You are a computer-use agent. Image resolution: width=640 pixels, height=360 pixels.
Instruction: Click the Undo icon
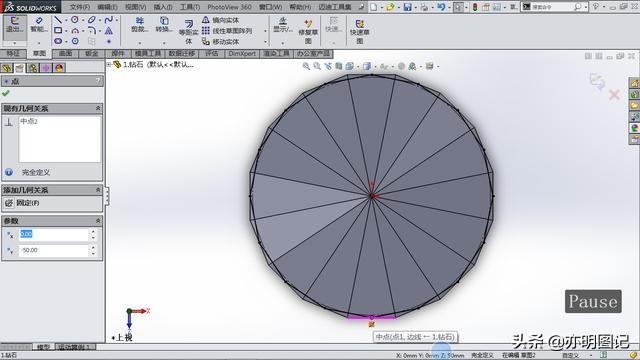coord(441,7)
